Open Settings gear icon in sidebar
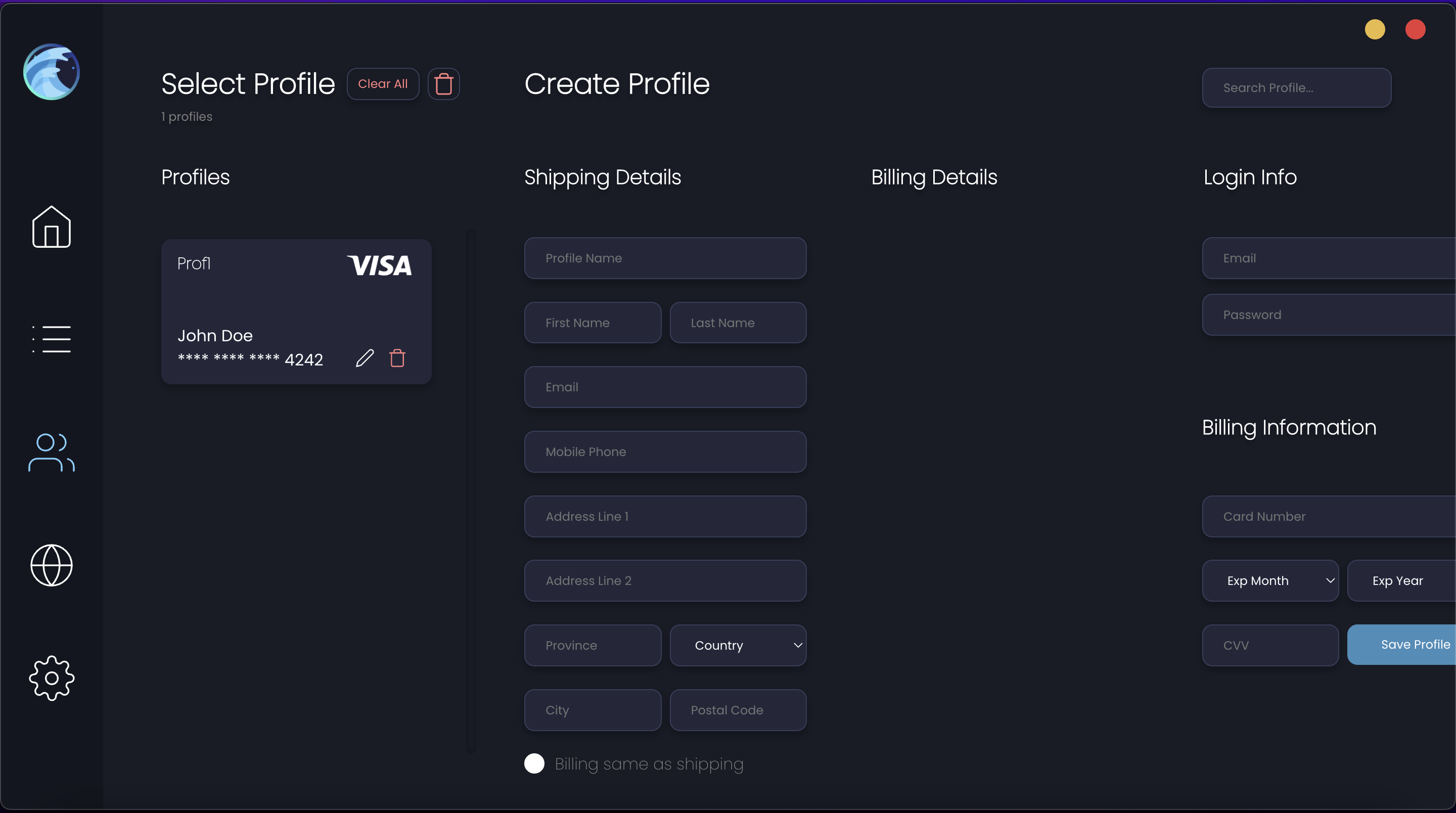 (52, 678)
